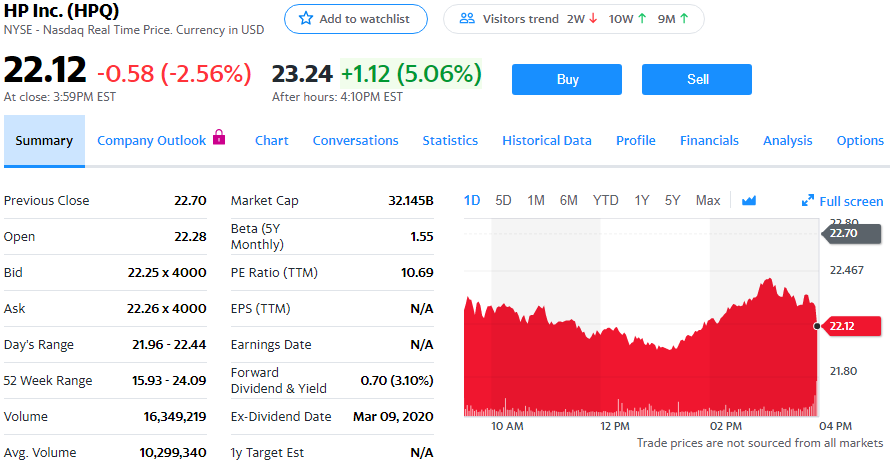Open the Statistics tab
The width and height of the screenshot is (890, 463).
pos(450,141)
